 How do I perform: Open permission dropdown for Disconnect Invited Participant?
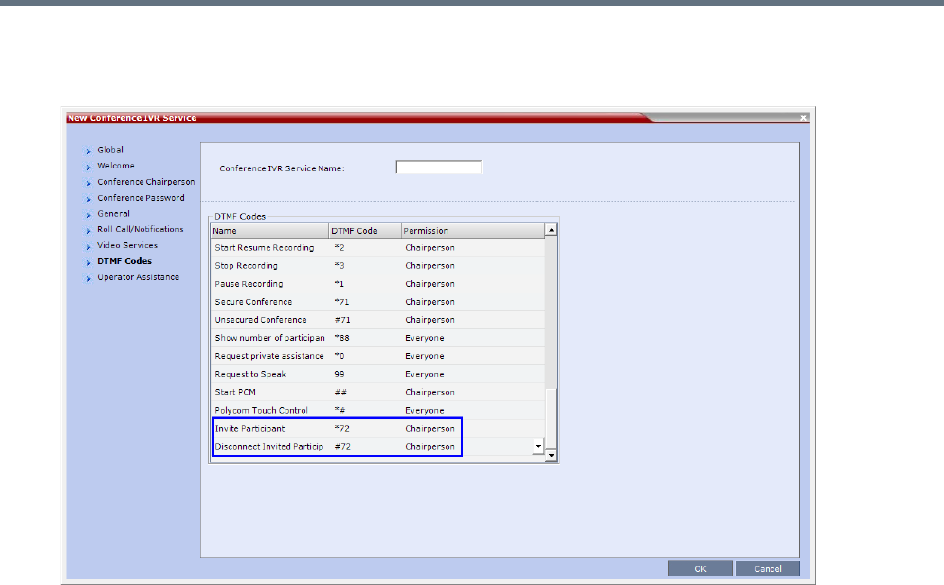[538, 446]
